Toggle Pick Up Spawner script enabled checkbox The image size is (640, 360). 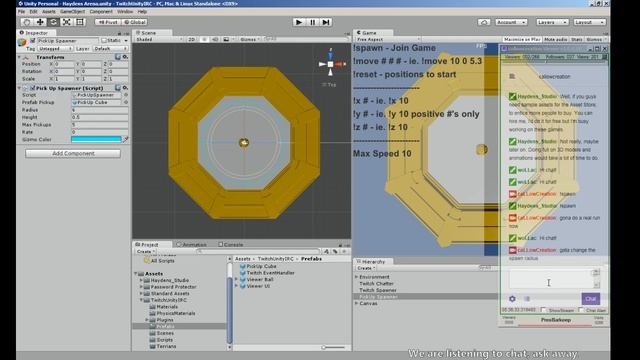pyautogui.click(x=32, y=88)
